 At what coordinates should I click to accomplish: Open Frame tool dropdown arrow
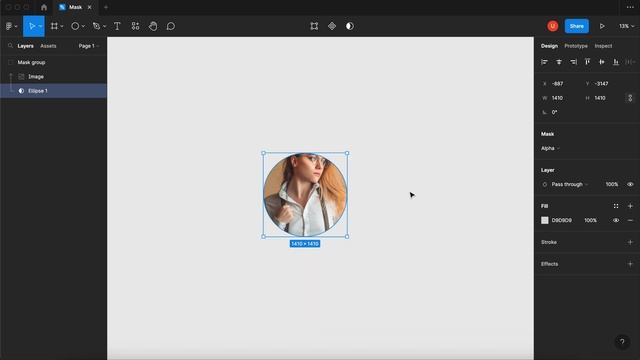click(62, 27)
